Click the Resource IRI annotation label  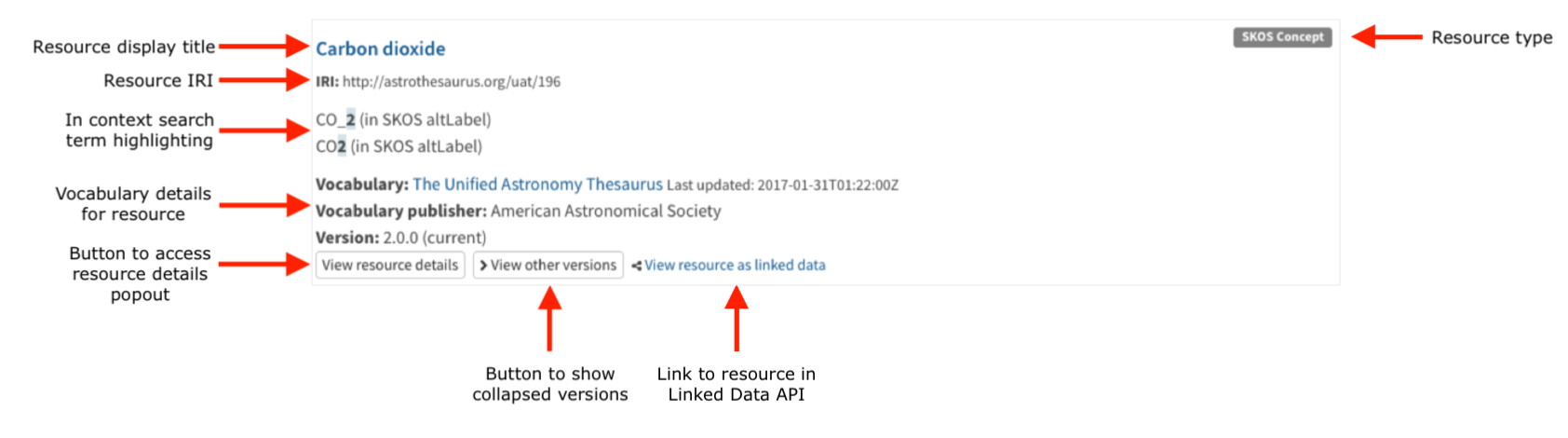pos(158,81)
